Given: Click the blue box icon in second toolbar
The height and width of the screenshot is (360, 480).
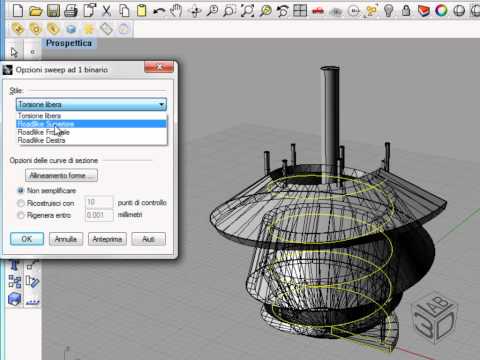Looking at the screenshot, I should tap(71, 29).
